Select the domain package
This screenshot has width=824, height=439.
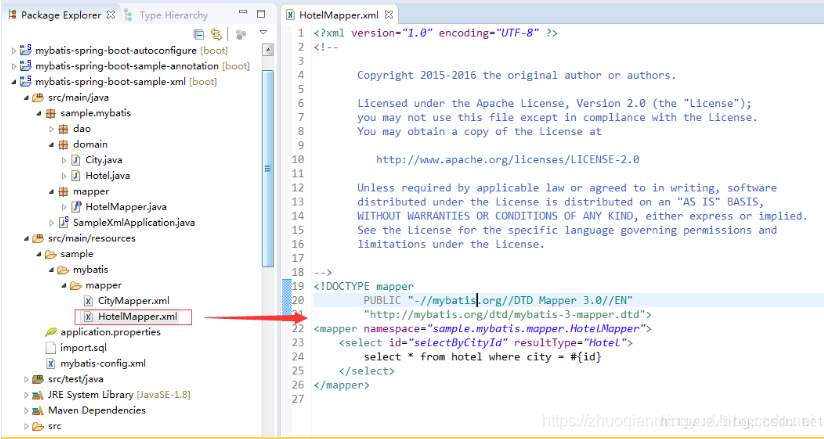(90, 144)
